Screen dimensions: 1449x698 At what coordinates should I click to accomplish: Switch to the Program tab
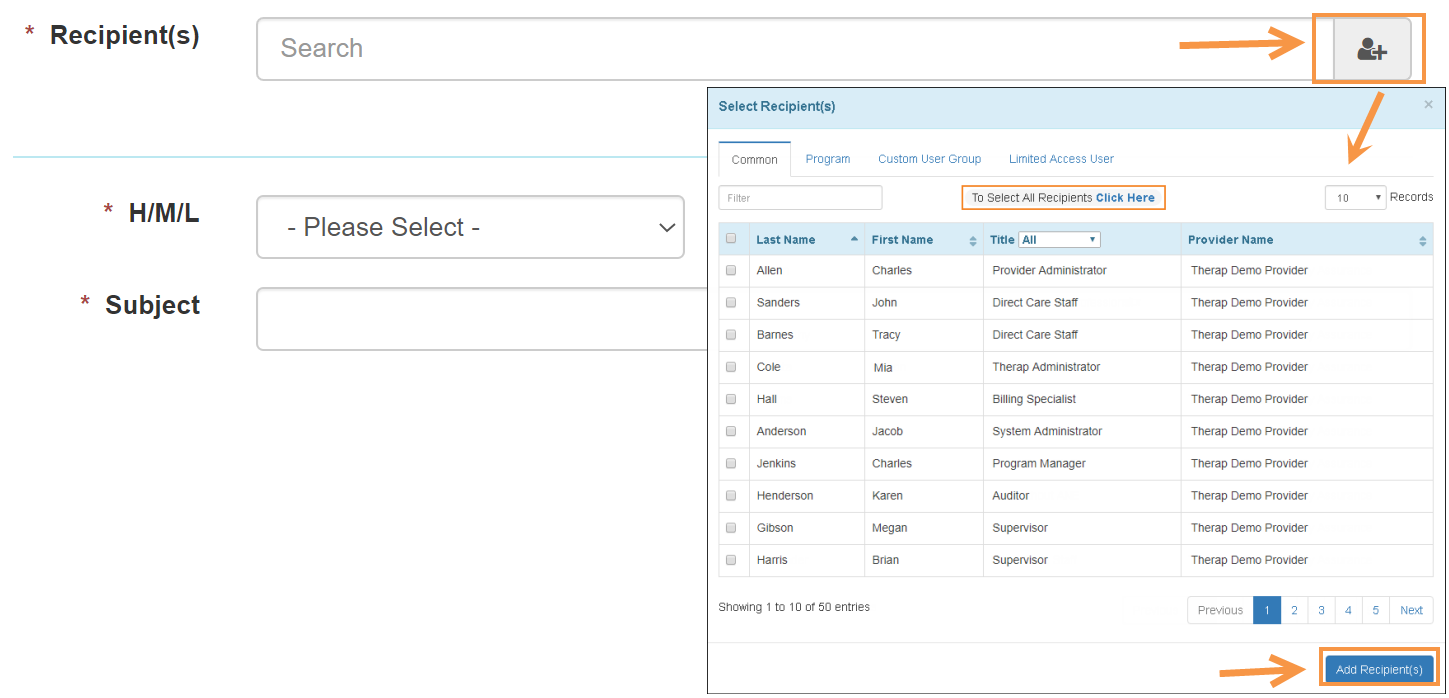tap(828, 159)
